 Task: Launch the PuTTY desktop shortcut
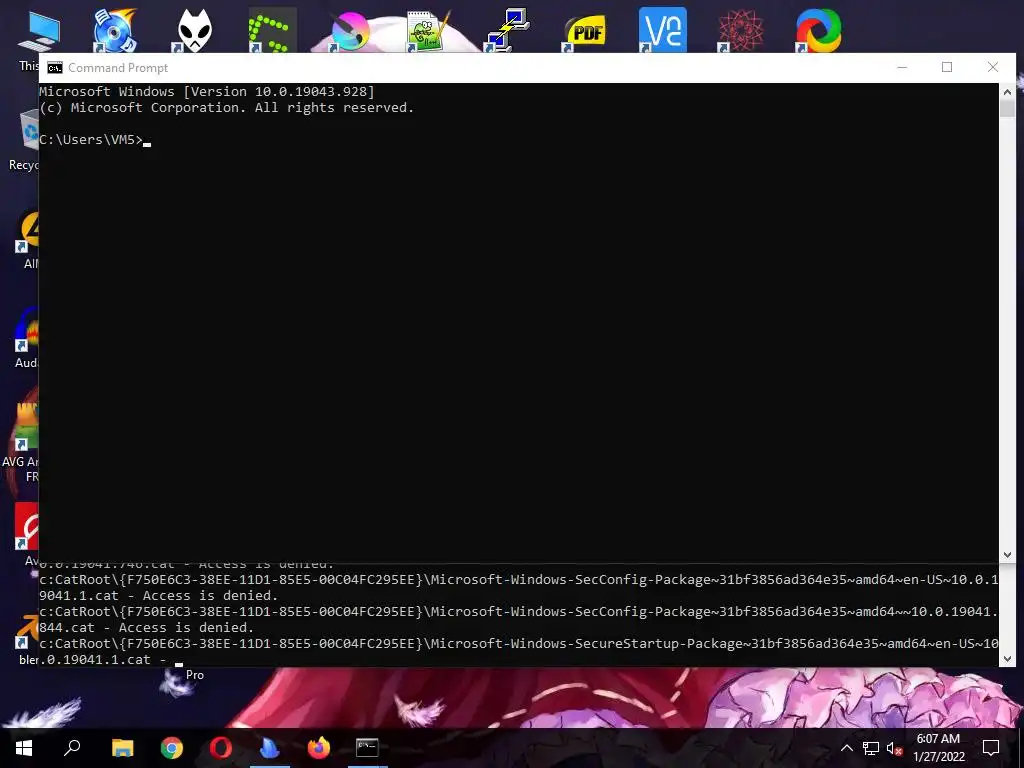506,30
